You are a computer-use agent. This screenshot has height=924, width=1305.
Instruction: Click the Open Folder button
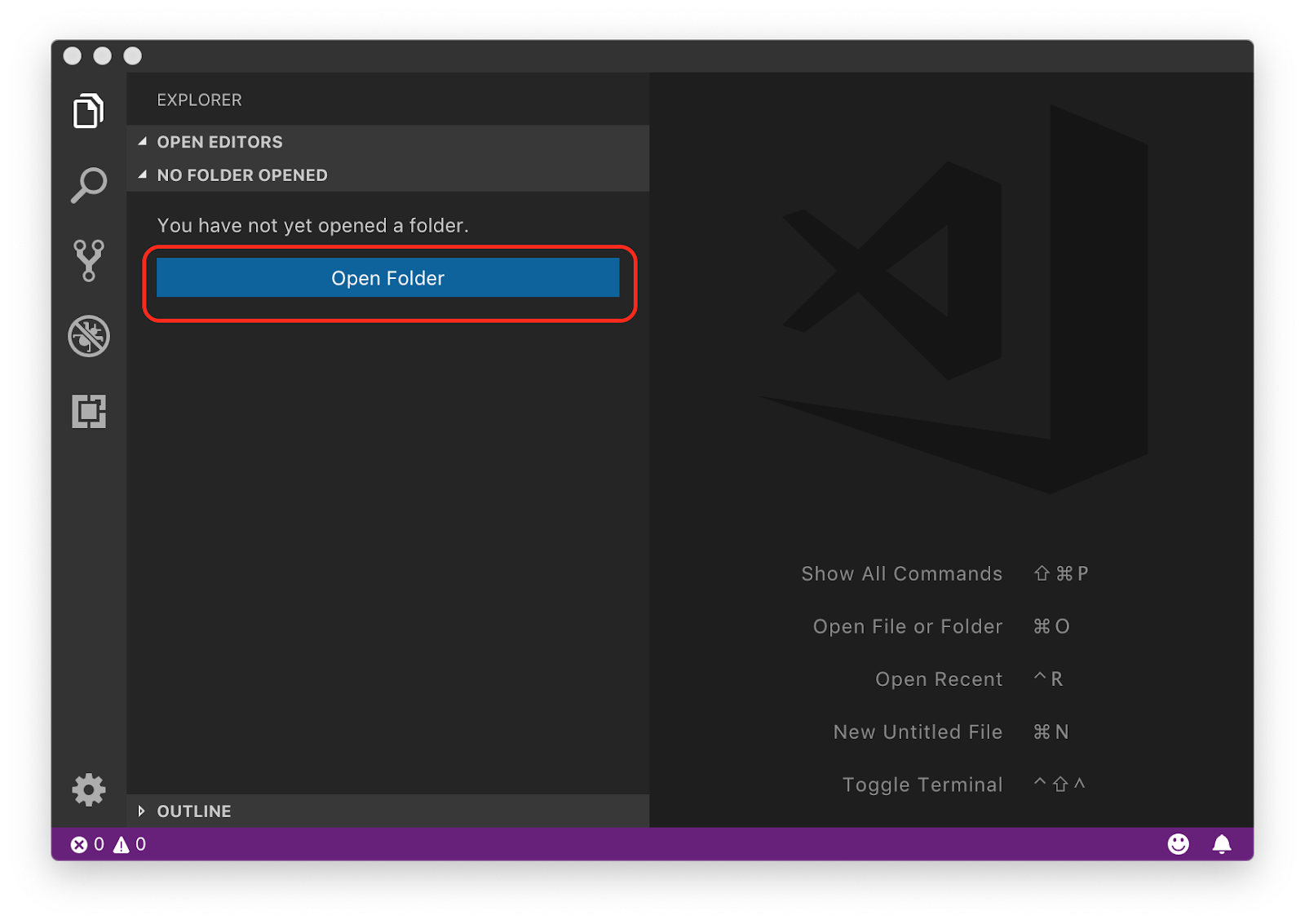pos(387,278)
